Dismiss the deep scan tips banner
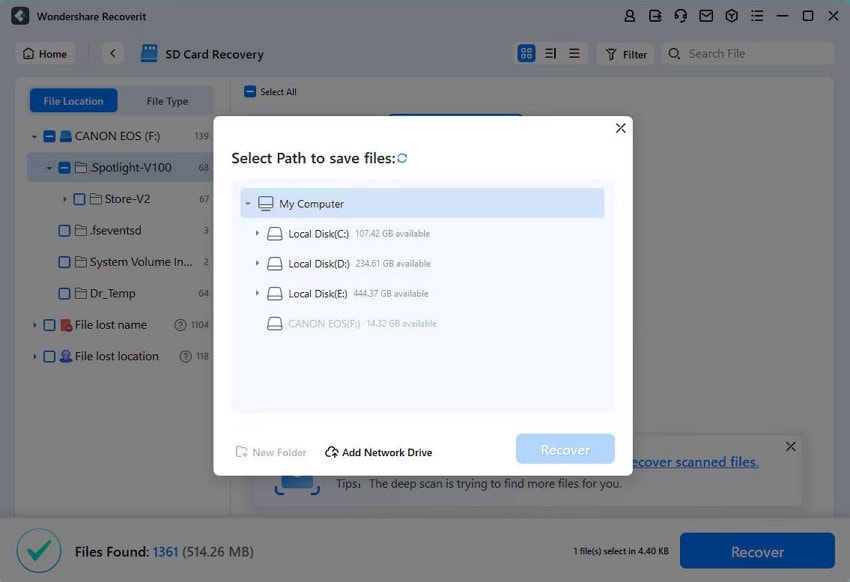 pos(790,446)
